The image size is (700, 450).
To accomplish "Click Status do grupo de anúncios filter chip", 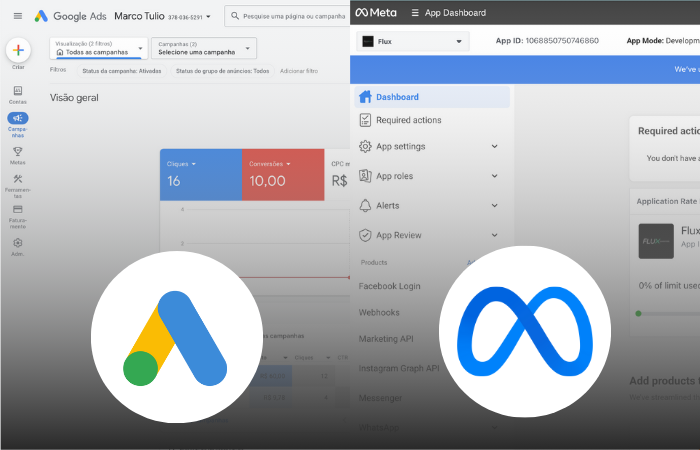I will 222,71.
